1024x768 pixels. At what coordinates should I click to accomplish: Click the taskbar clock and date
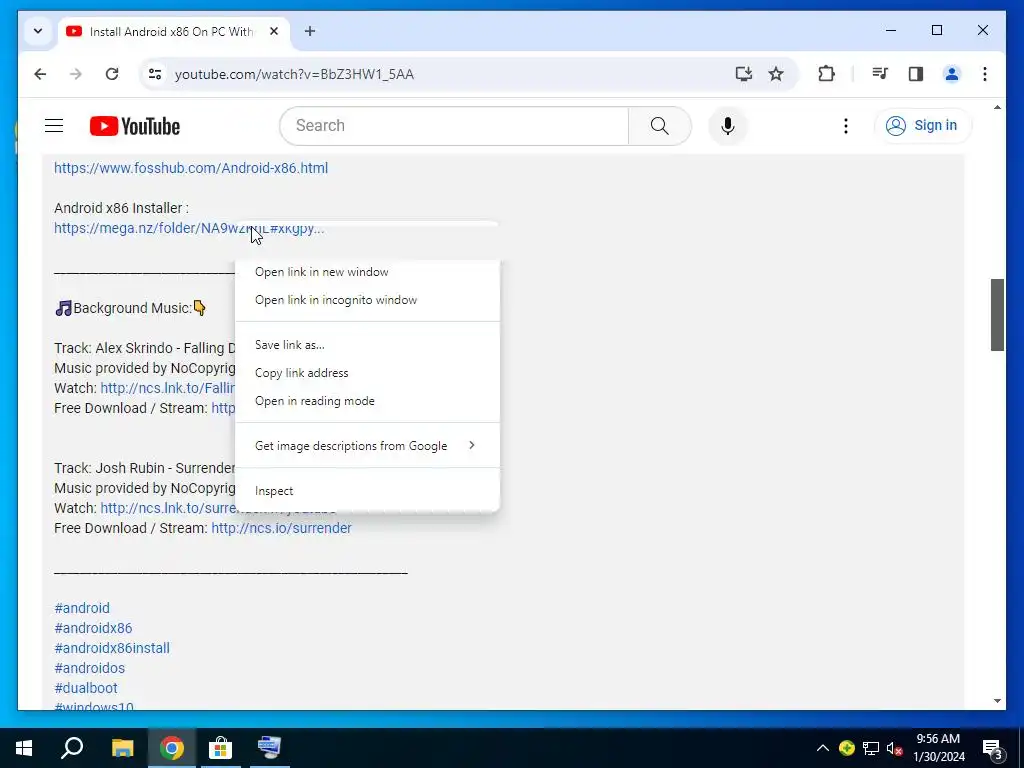click(938, 748)
